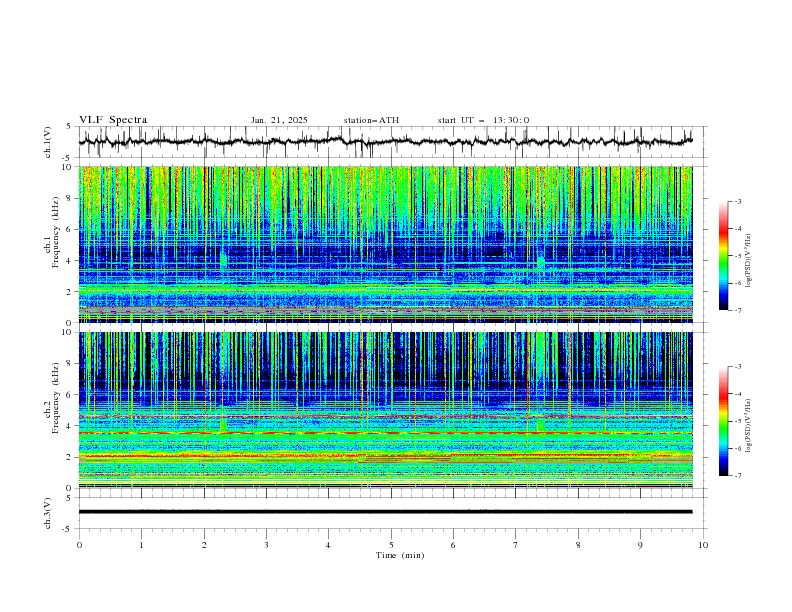Click ch.1 color bar 'log(PSD)(V²/Hz)' label
The height and width of the screenshot is (612, 792).
click(x=748, y=261)
